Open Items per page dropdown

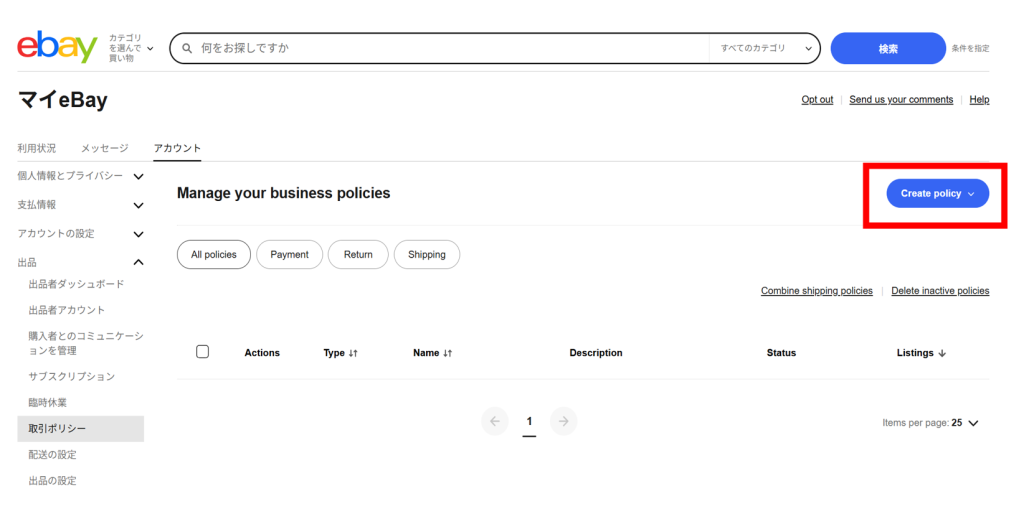tap(931, 423)
